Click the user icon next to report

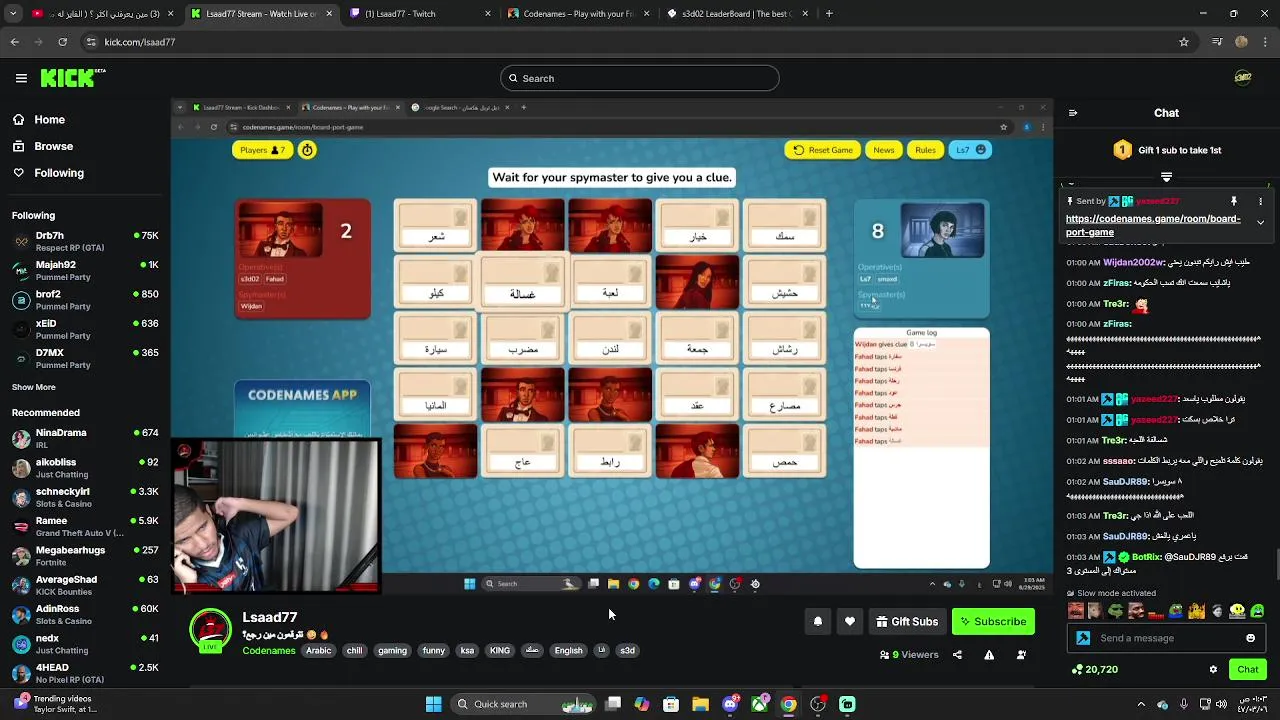coord(1021,655)
